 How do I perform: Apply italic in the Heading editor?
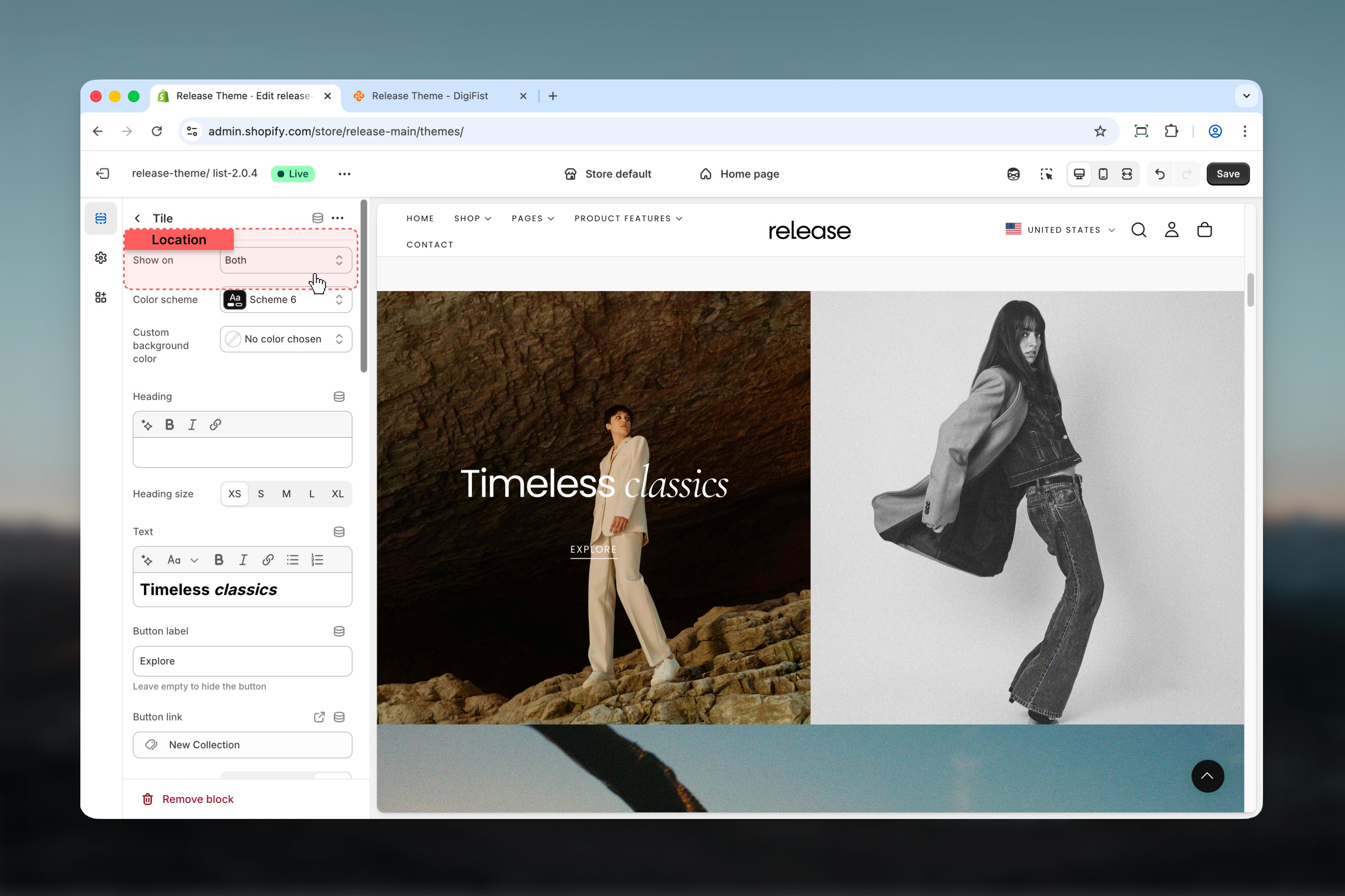[x=192, y=425]
